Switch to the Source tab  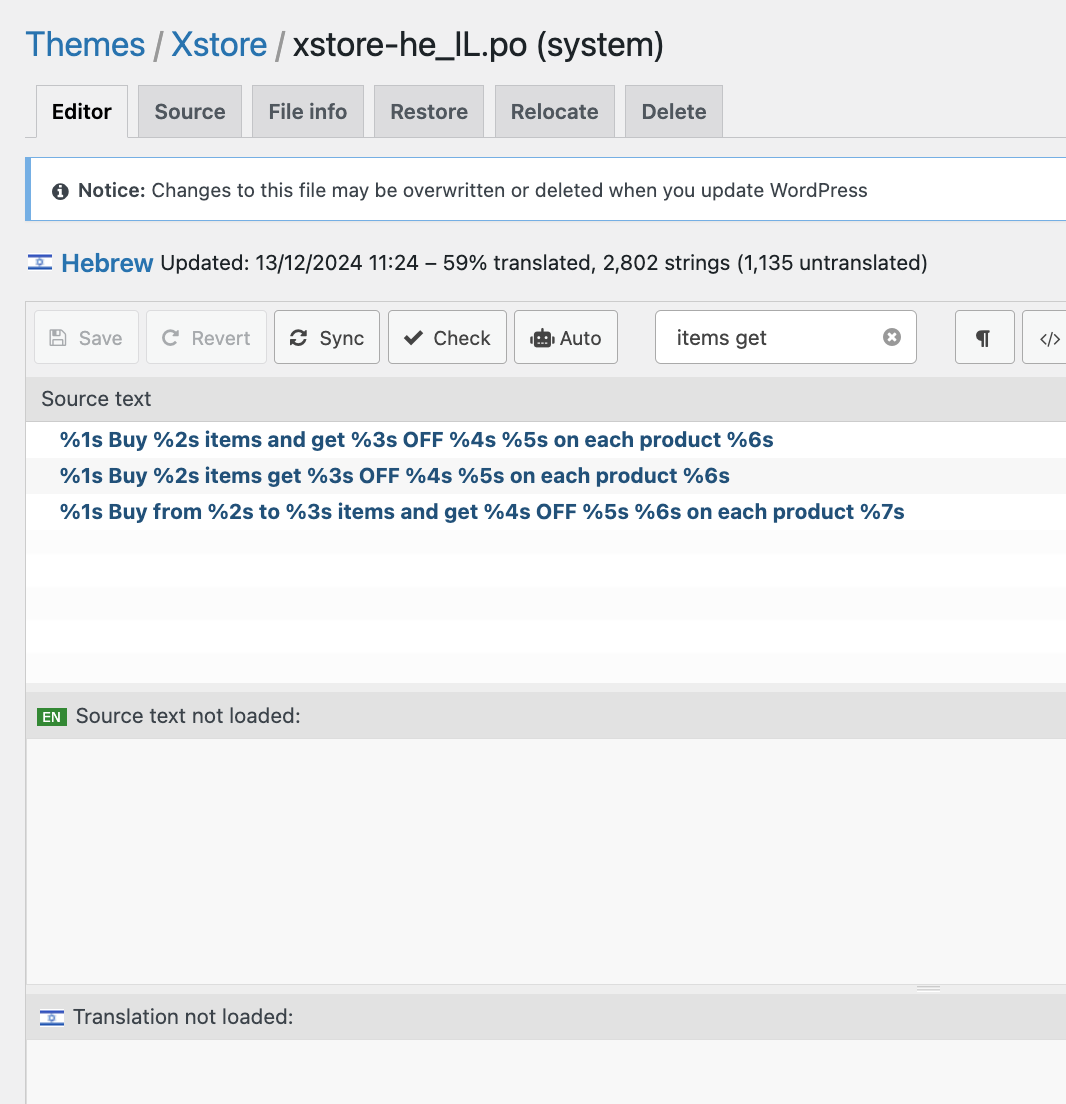[190, 112]
